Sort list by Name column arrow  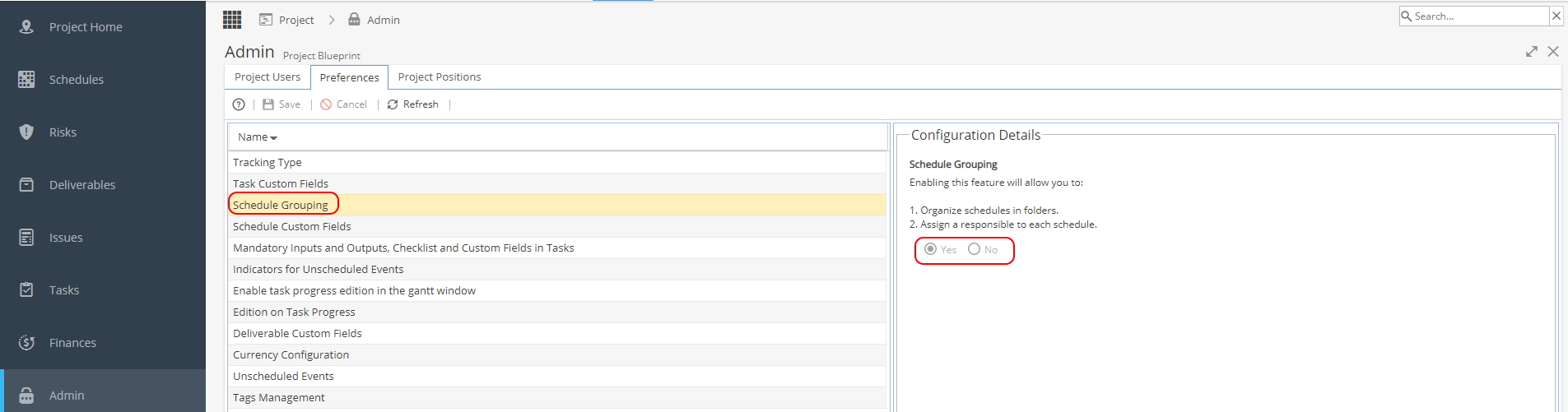click(x=274, y=138)
